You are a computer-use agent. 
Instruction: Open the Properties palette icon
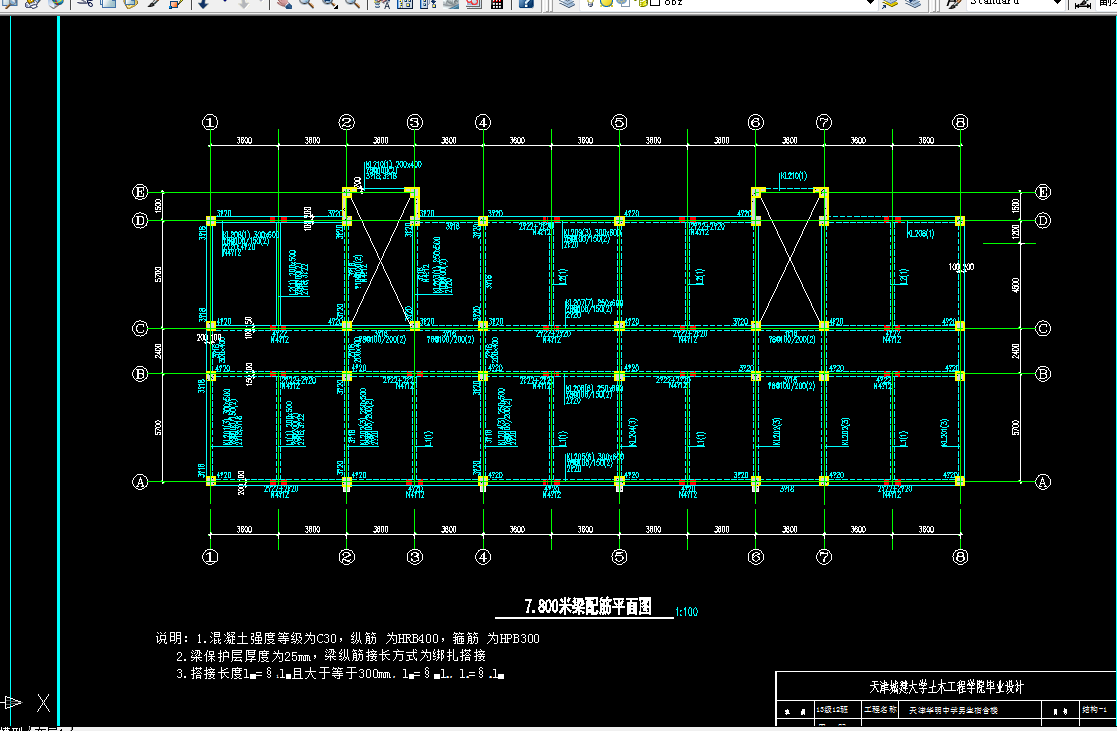[382, 4]
